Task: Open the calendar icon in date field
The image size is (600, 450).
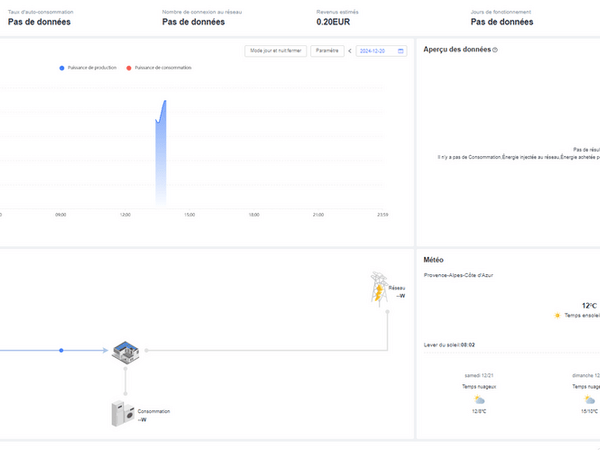Action: [401, 51]
